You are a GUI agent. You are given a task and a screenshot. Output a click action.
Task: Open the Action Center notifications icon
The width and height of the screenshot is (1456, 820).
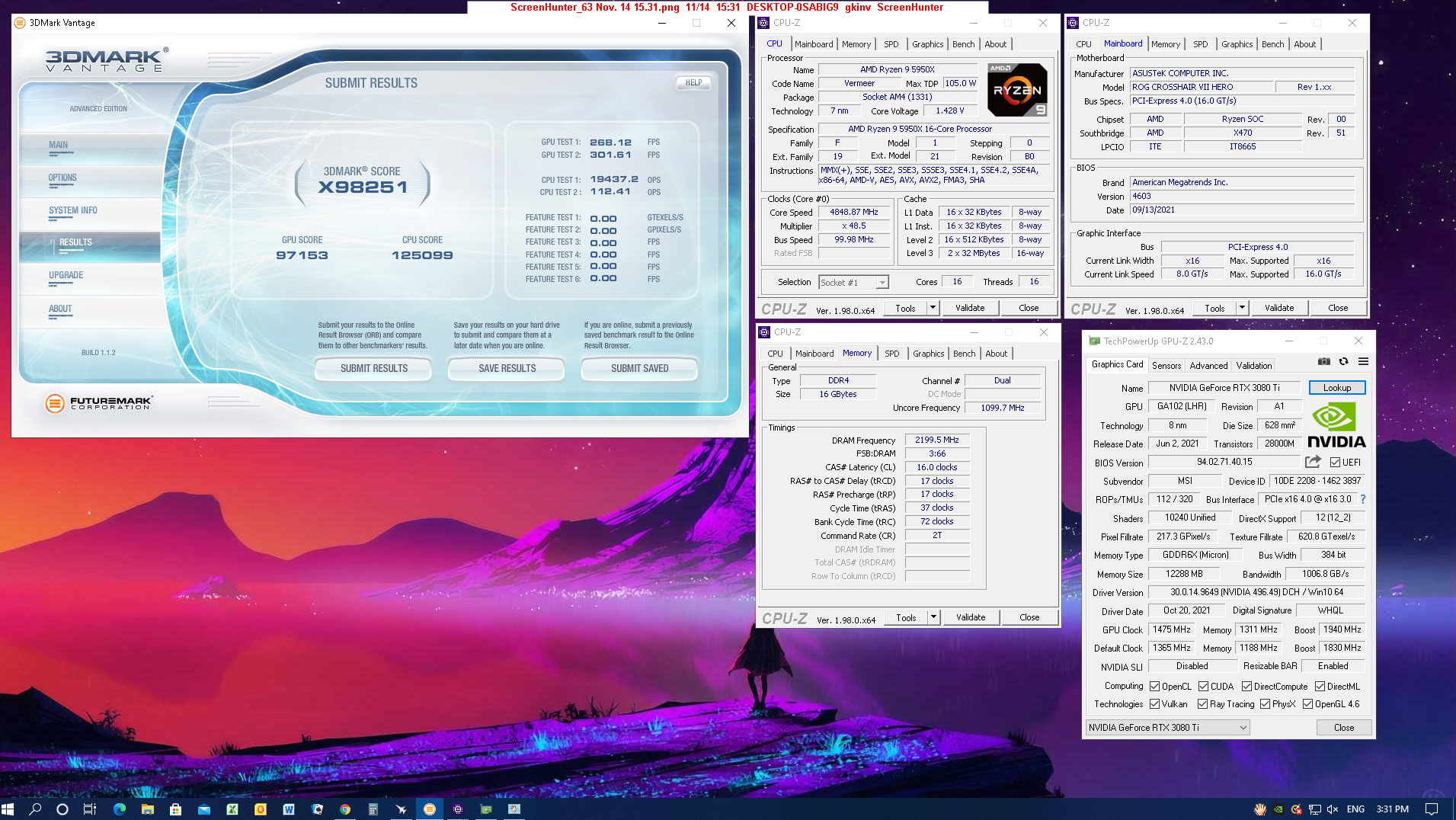1432,809
